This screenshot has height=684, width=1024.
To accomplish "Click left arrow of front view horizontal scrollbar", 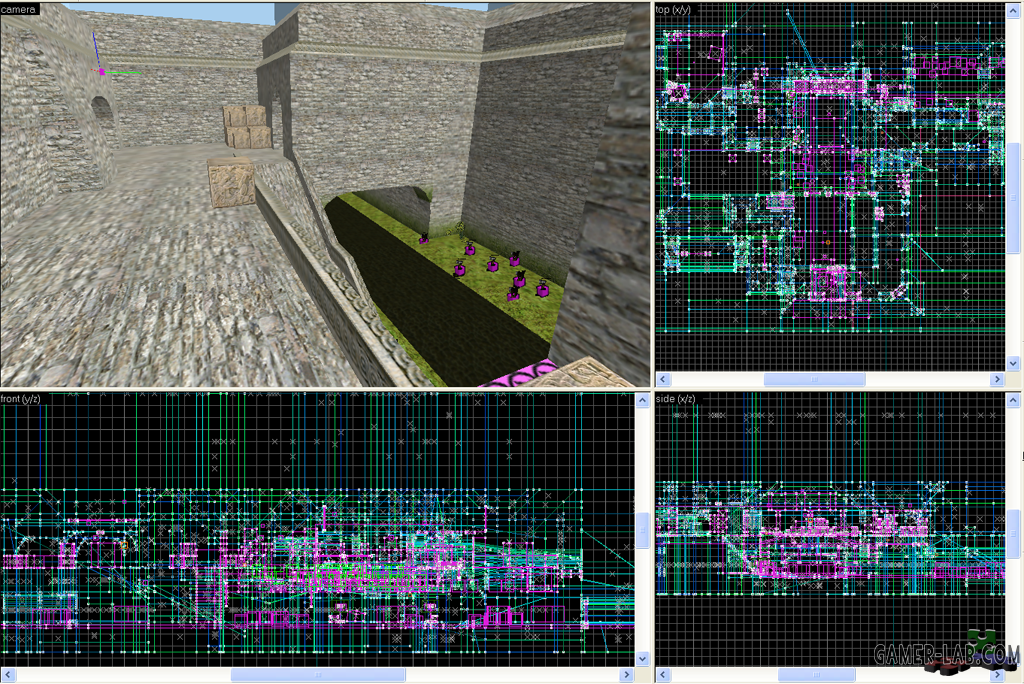I will click(x=8, y=674).
